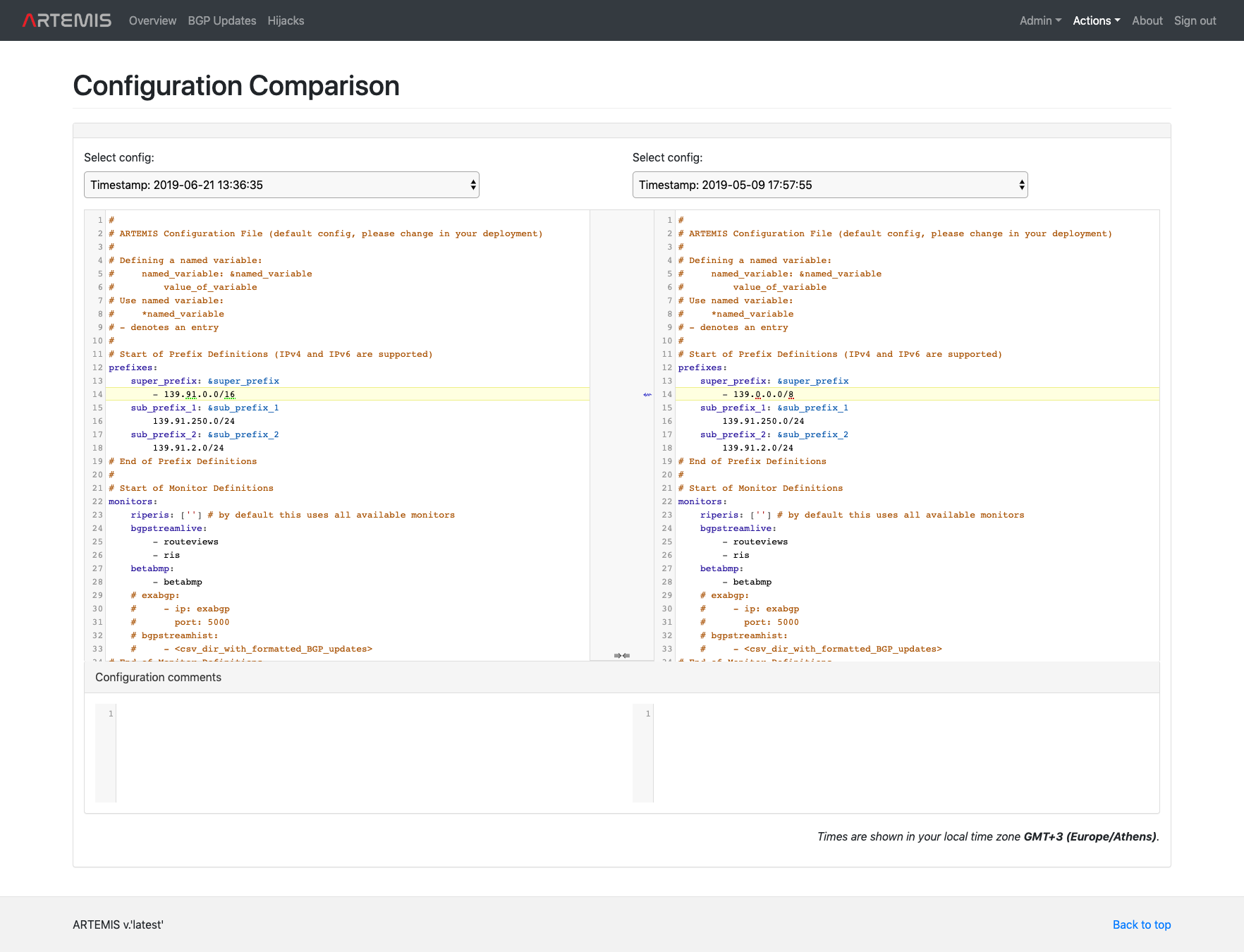Select the highlighted 139.0.0.0/8 line on the right
The height and width of the screenshot is (952, 1244).
(x=757, y=394)
